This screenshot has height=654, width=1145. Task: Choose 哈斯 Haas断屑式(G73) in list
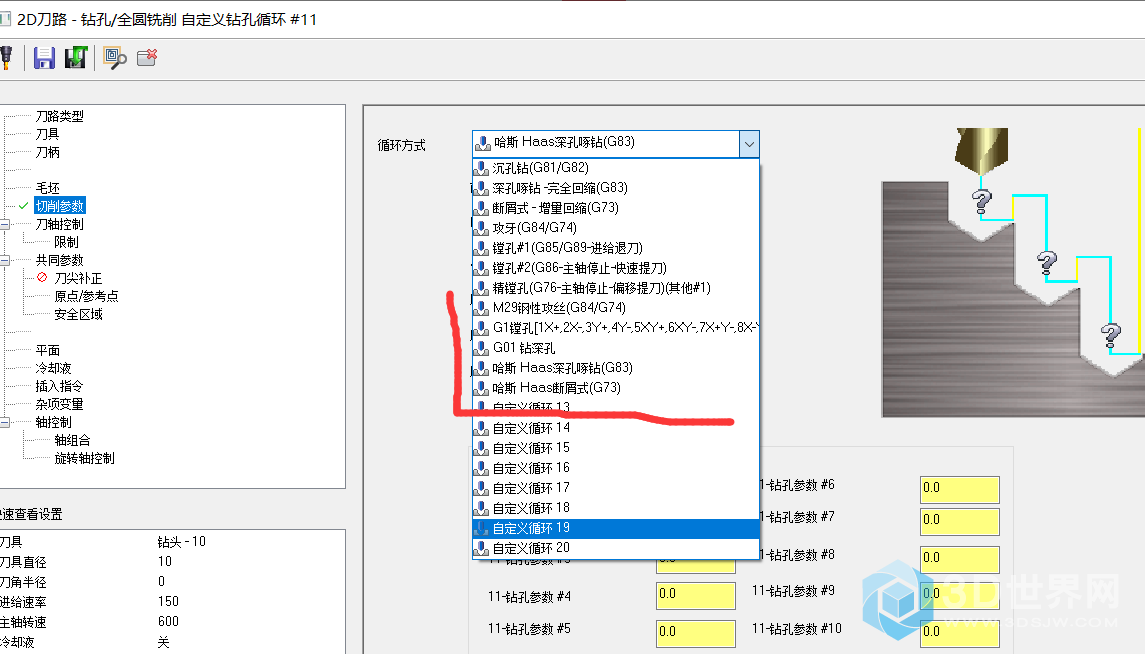pos(616,388)
